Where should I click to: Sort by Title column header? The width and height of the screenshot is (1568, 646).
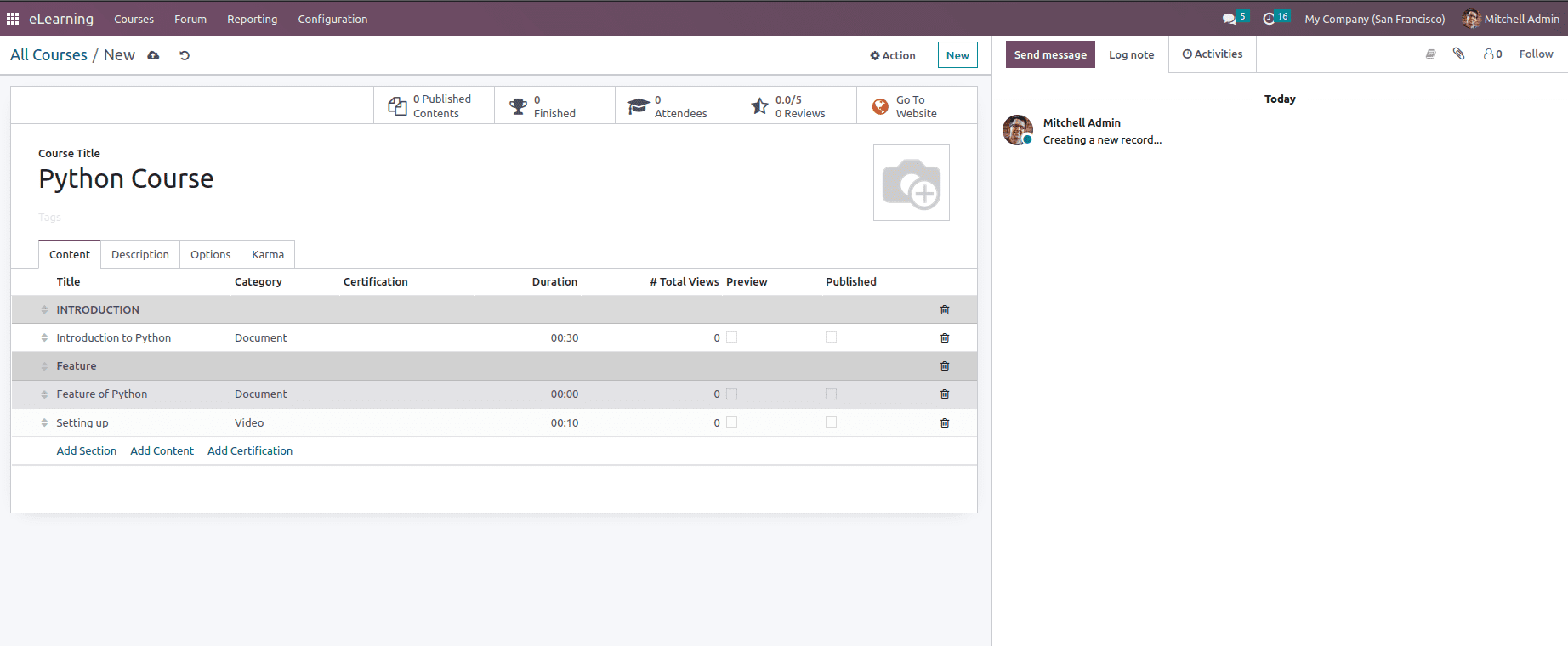(x=69, y=282)
